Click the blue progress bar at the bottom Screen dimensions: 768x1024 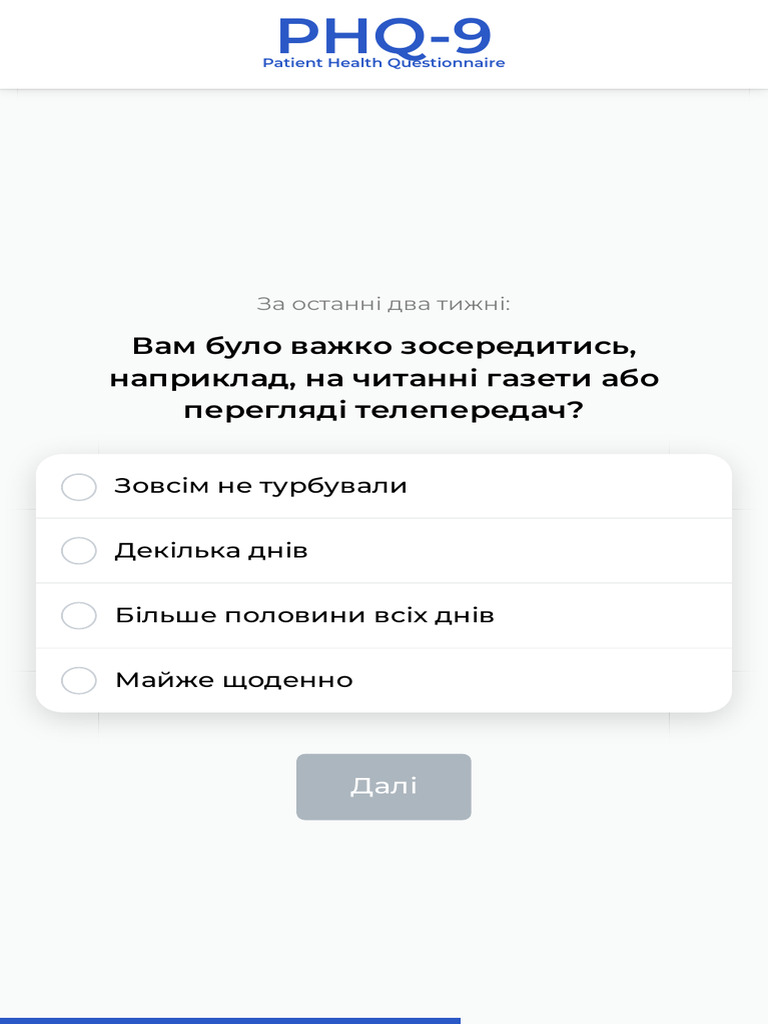point(230,1020)
